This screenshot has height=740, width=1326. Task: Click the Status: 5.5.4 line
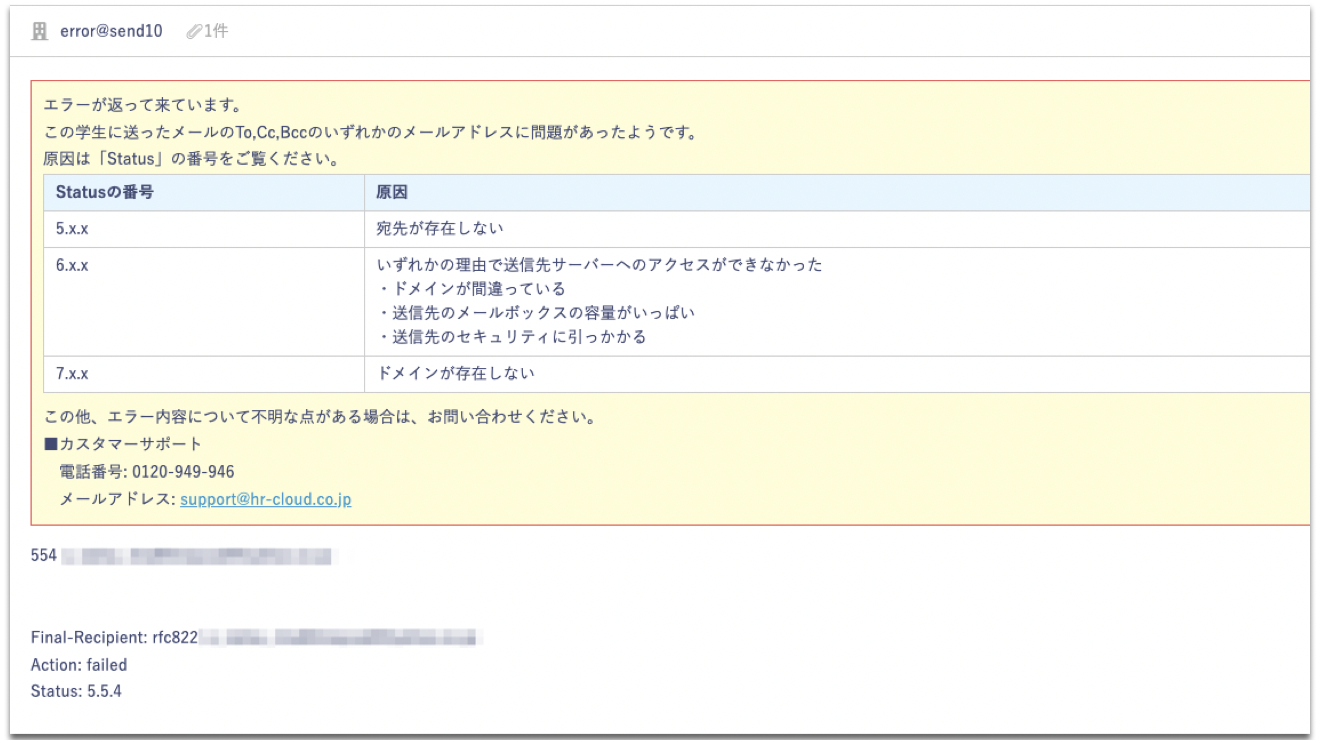(77, 691)
